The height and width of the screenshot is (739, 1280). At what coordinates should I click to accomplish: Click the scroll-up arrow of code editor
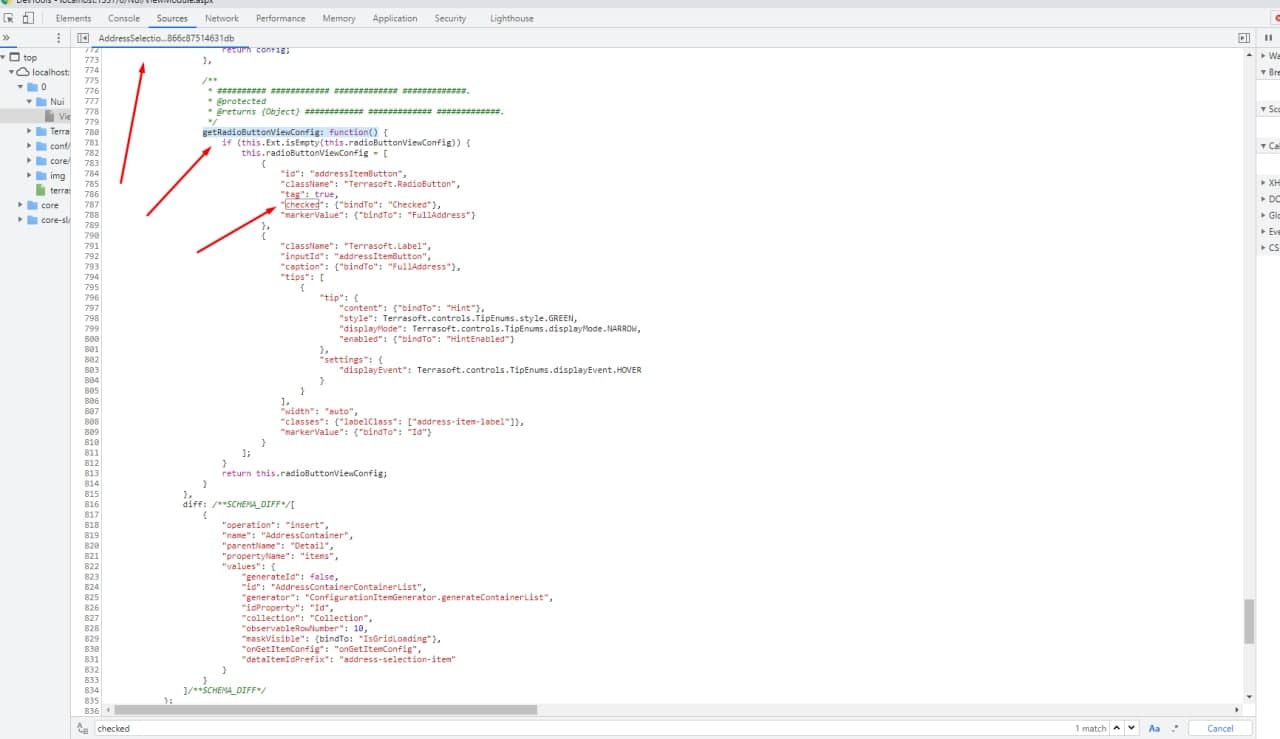[x=1249, y=54]
